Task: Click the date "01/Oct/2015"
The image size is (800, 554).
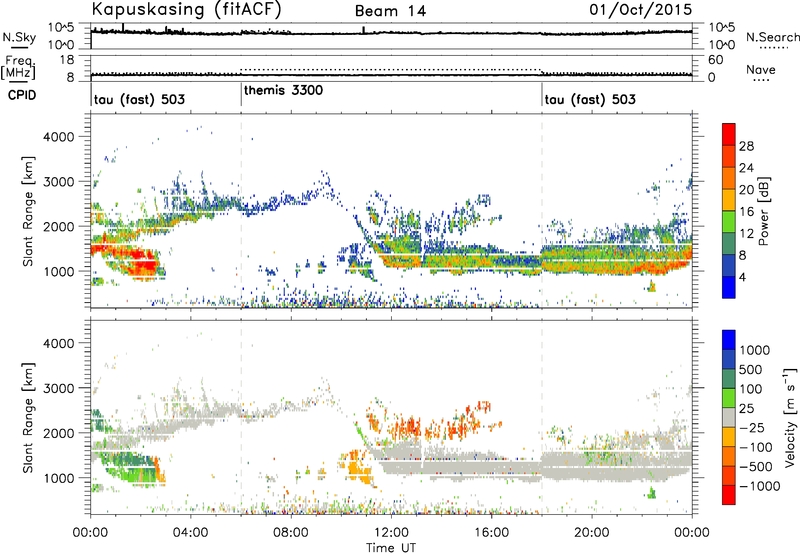Action: pyautogui.click(x=641, y=10)
